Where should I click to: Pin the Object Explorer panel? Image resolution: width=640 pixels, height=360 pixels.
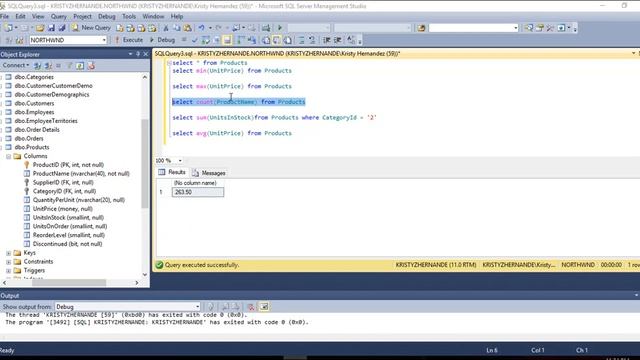tap(138, 54)
